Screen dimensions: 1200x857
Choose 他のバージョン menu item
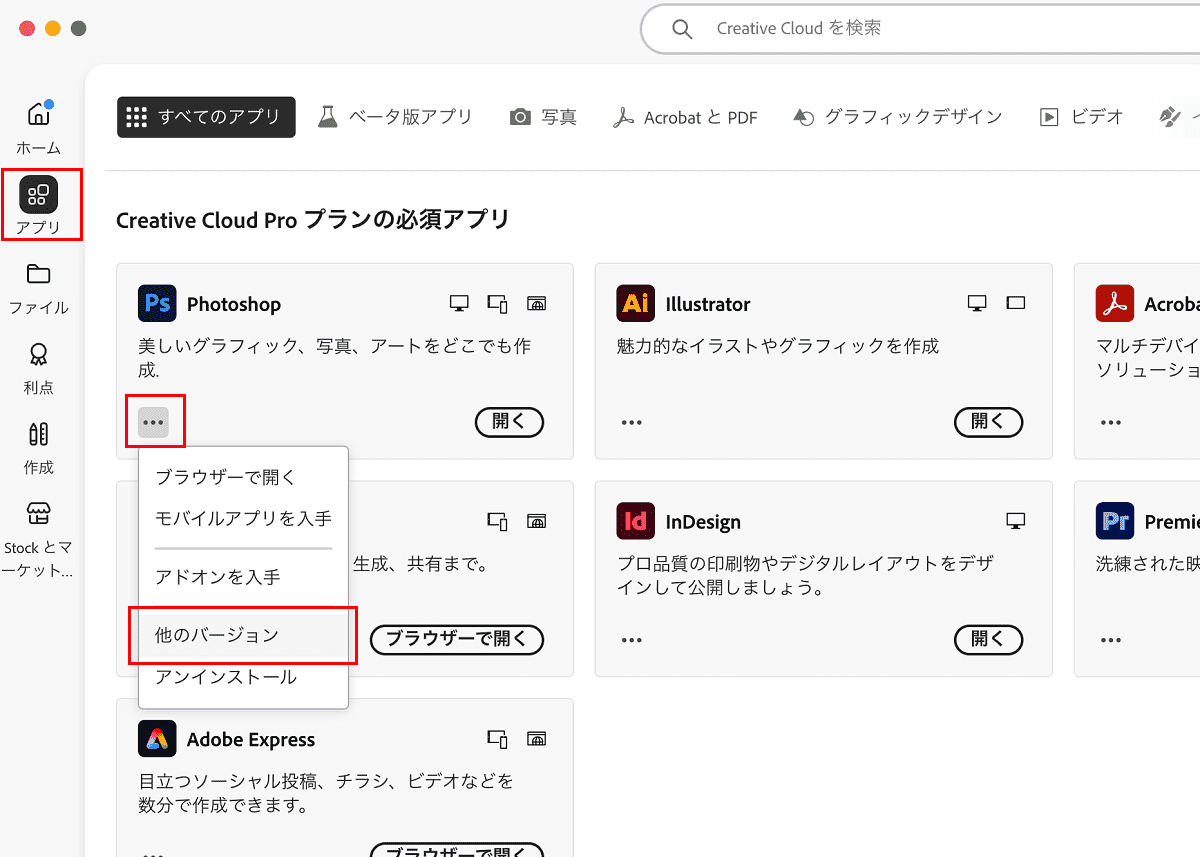point(243,635)
